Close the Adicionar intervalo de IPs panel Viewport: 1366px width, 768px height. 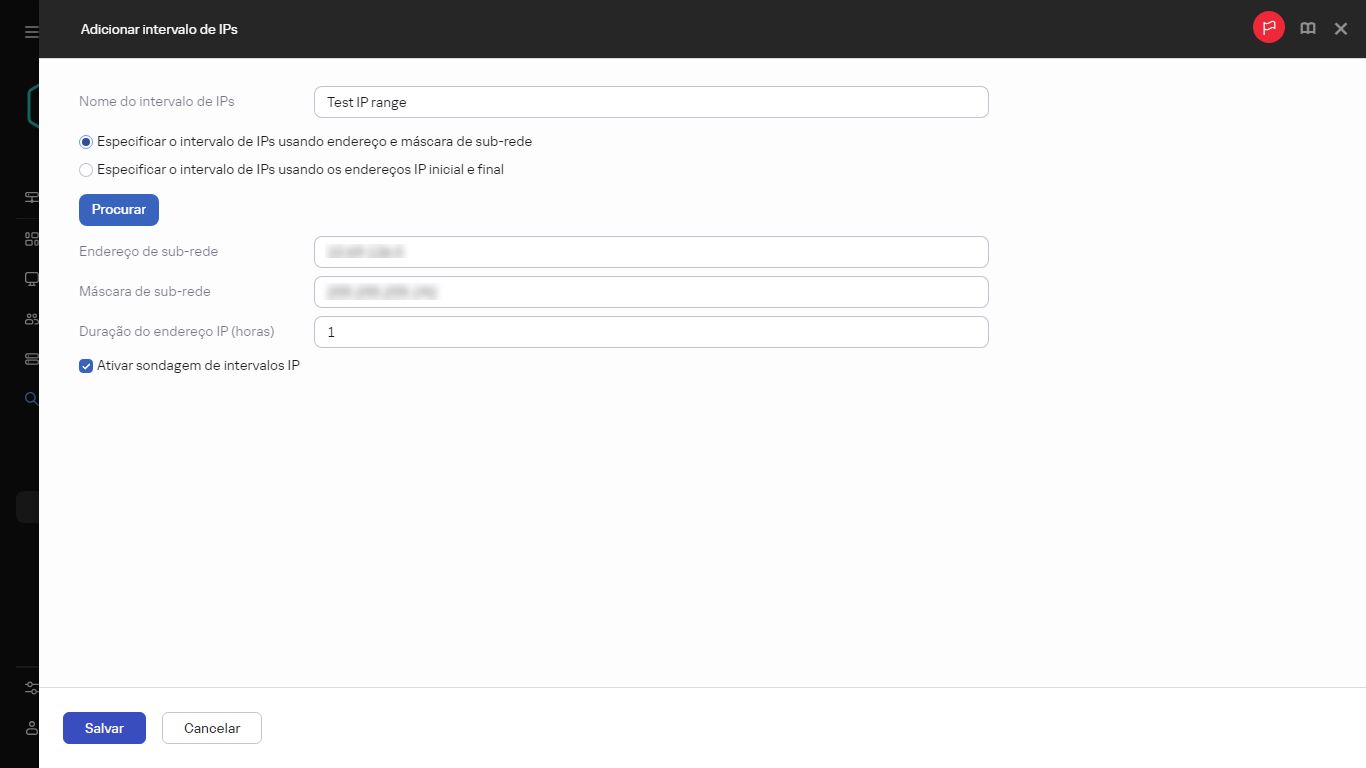click(1341, 29)
